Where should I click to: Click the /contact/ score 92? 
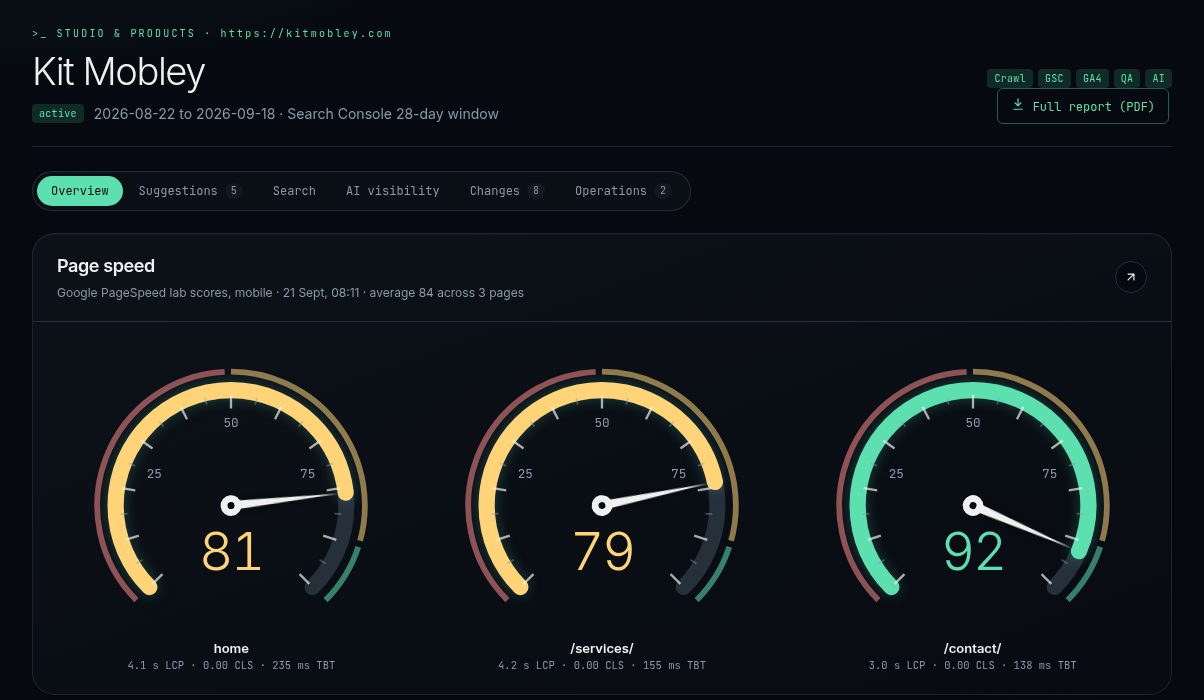tap(973, 551)
